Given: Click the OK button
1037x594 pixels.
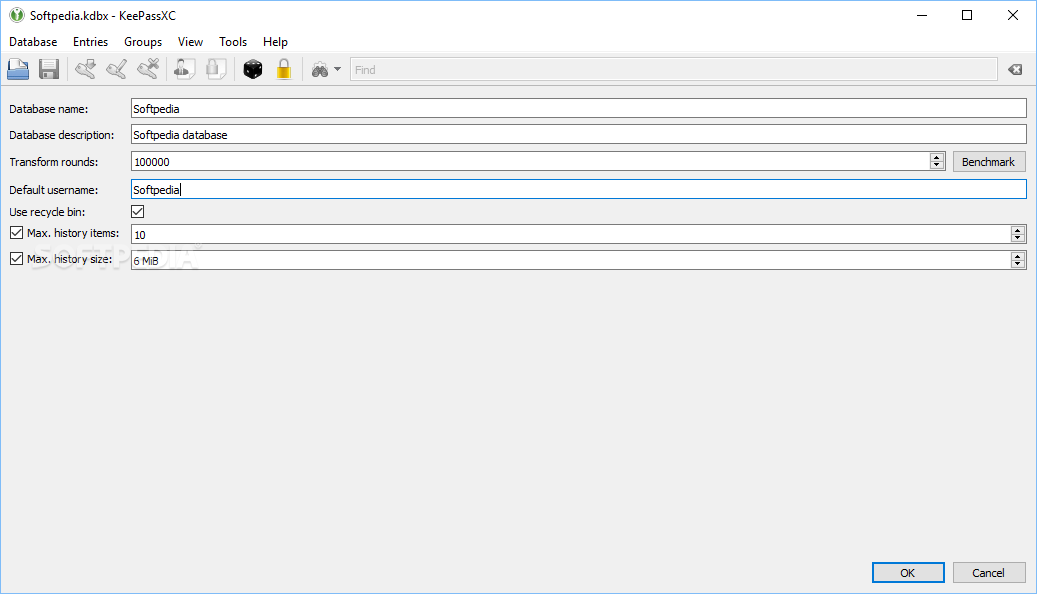Looking at the screenshot, I should (908, 573).
